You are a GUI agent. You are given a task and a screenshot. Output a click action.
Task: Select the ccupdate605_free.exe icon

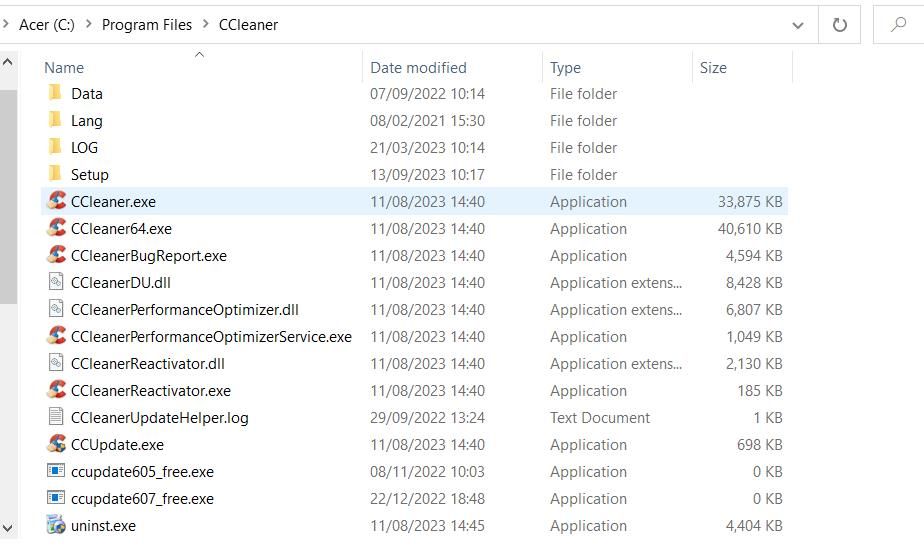click(x=56, y=471)
